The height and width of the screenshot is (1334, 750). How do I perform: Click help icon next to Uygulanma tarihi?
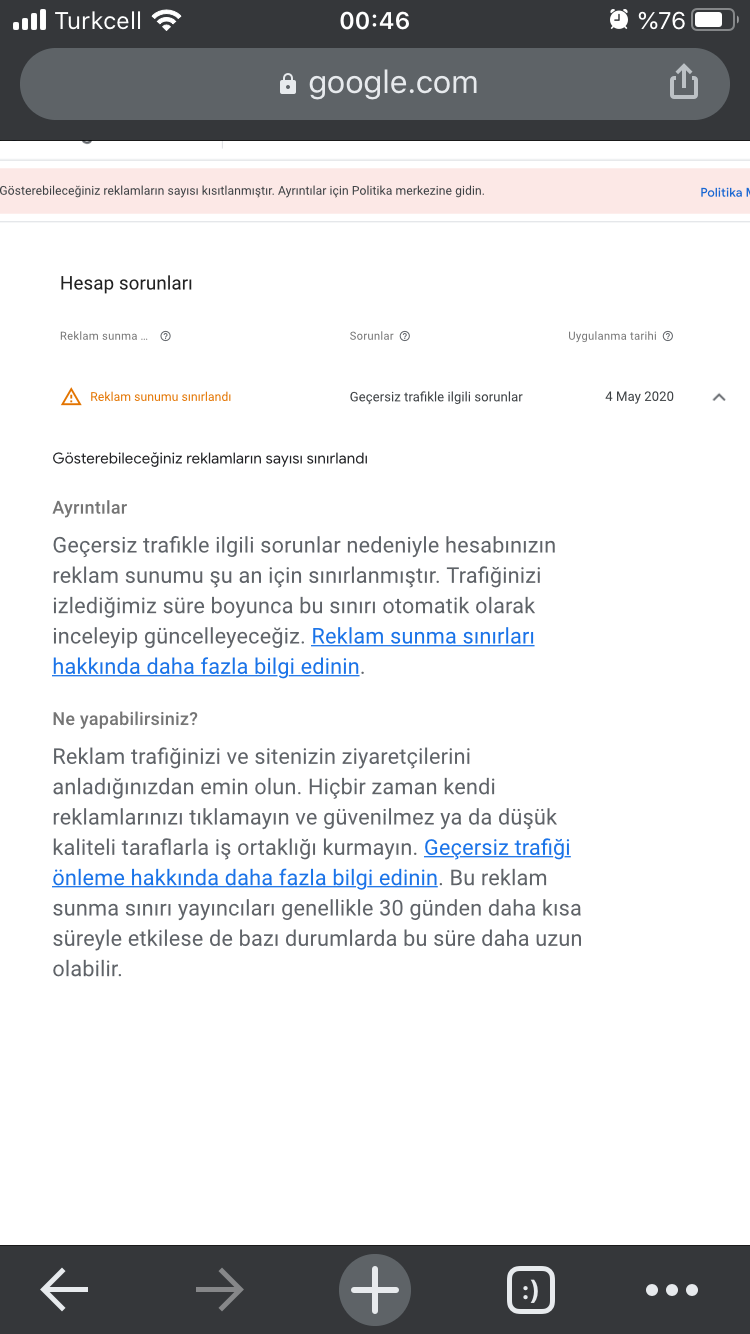point(668,336)
